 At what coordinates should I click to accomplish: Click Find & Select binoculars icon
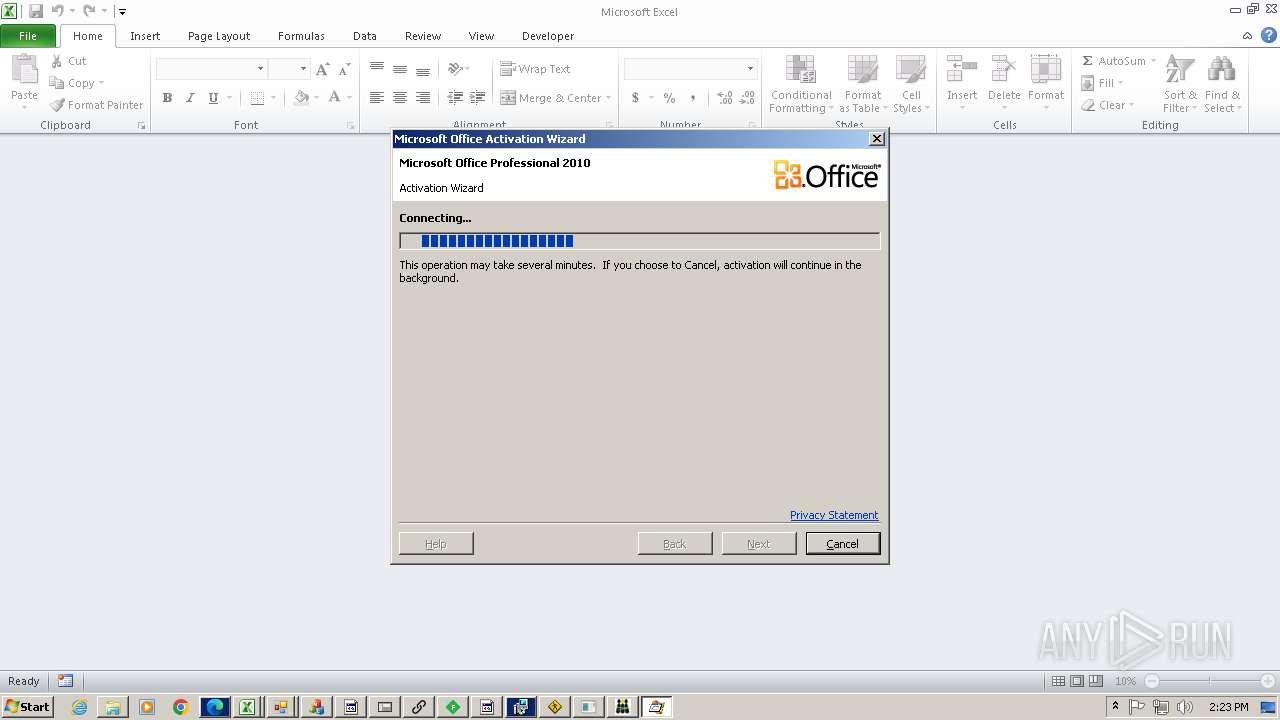click(x=1221, y=70)
